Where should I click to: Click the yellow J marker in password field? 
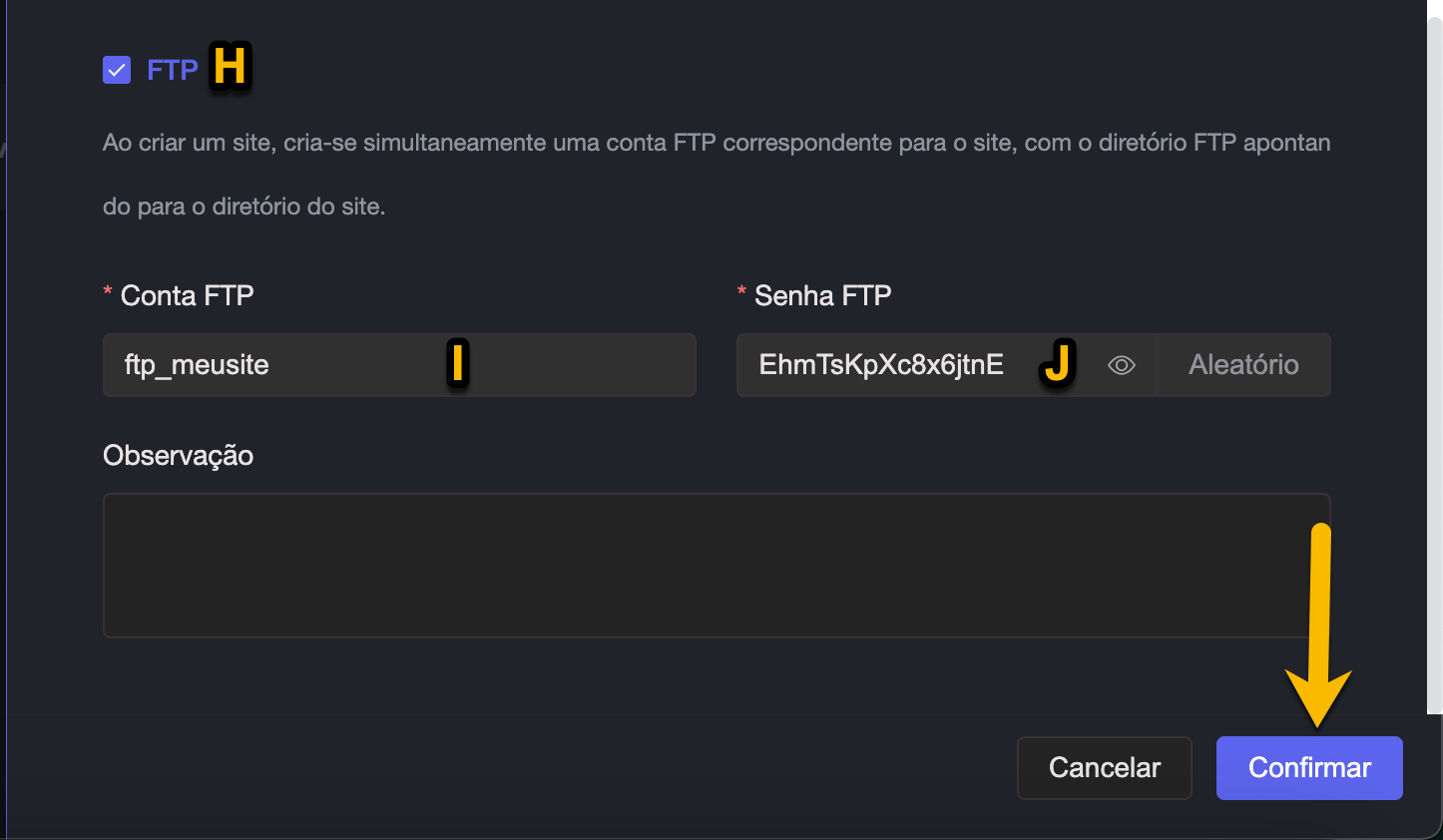1057,362
